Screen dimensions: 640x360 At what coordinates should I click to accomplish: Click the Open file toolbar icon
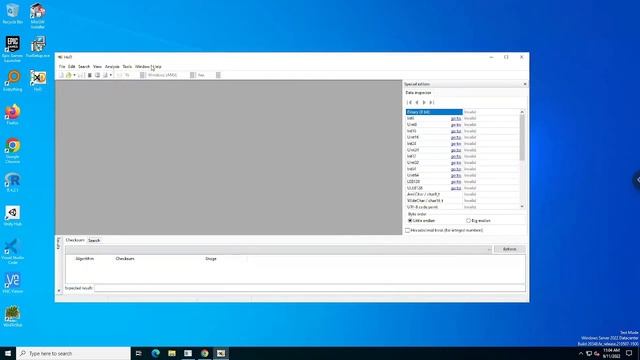tap(69, 75)
